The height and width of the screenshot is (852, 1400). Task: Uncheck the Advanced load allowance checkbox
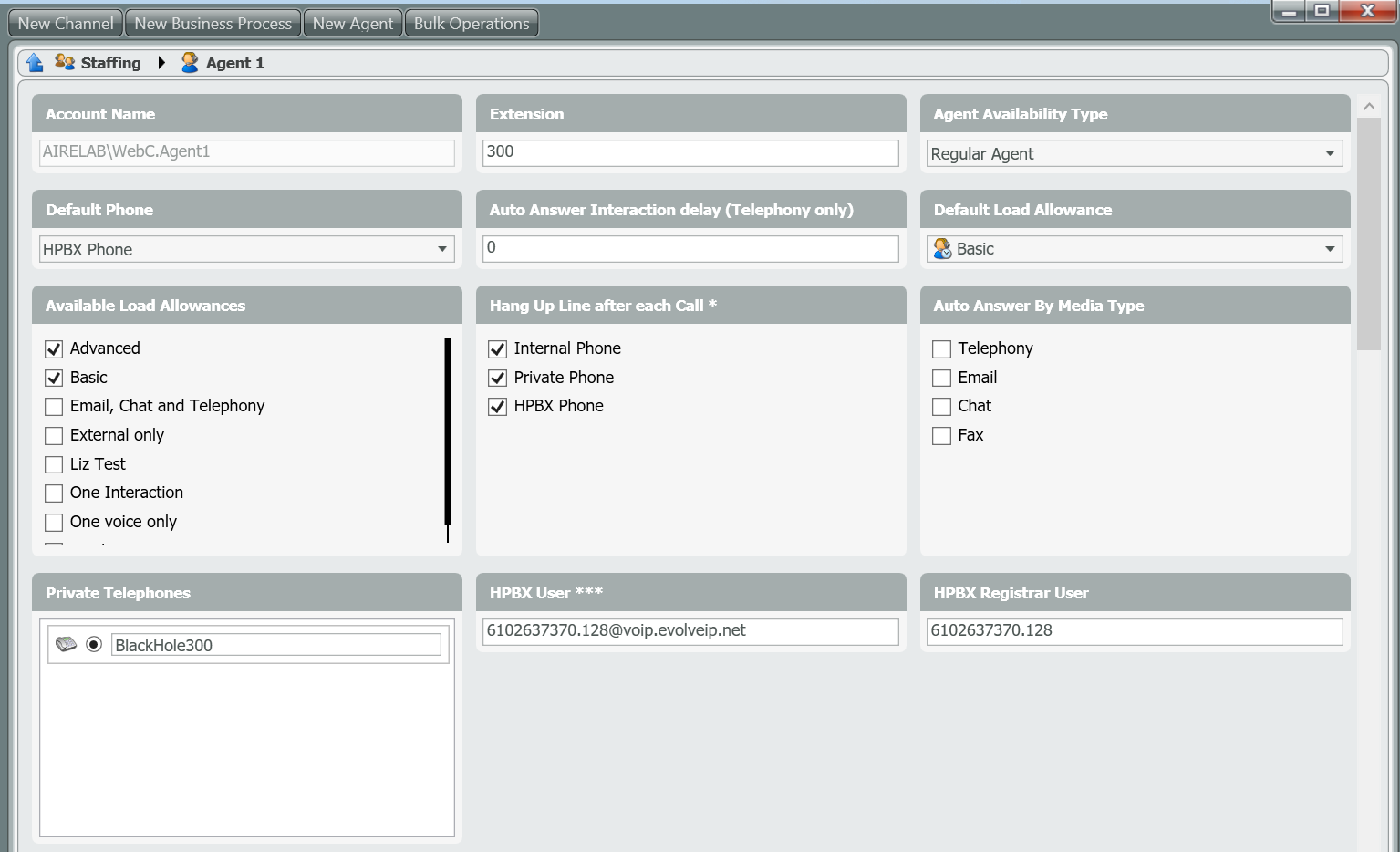click(x=54, y=349)
